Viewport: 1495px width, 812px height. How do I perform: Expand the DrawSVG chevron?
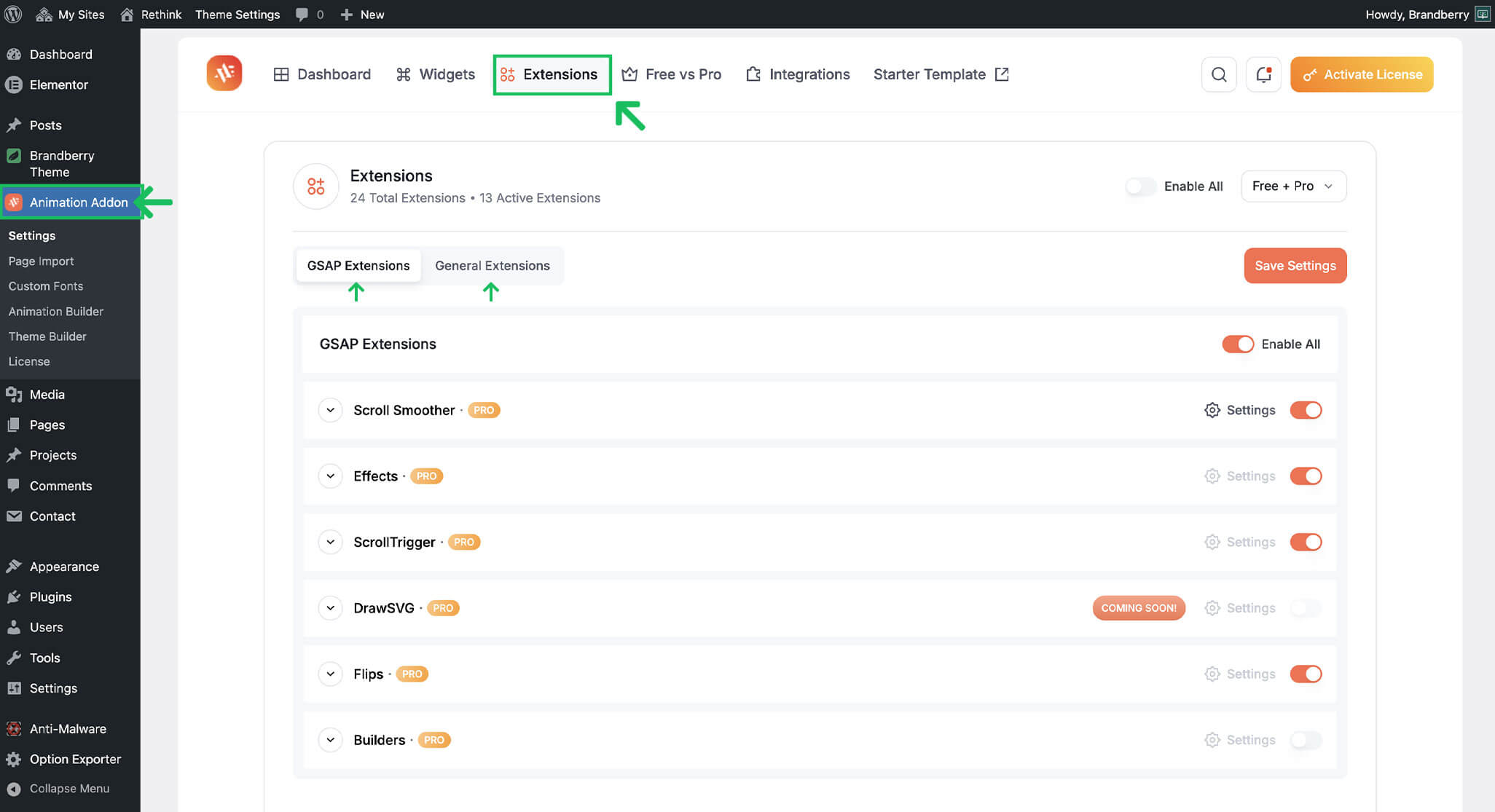tap(331, 608)
